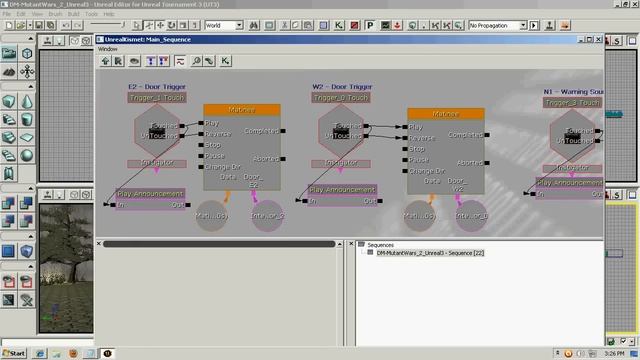Click the 'W2 - Door Trigger' comment label
The image size is (640, 360).
tap(342, 87)
